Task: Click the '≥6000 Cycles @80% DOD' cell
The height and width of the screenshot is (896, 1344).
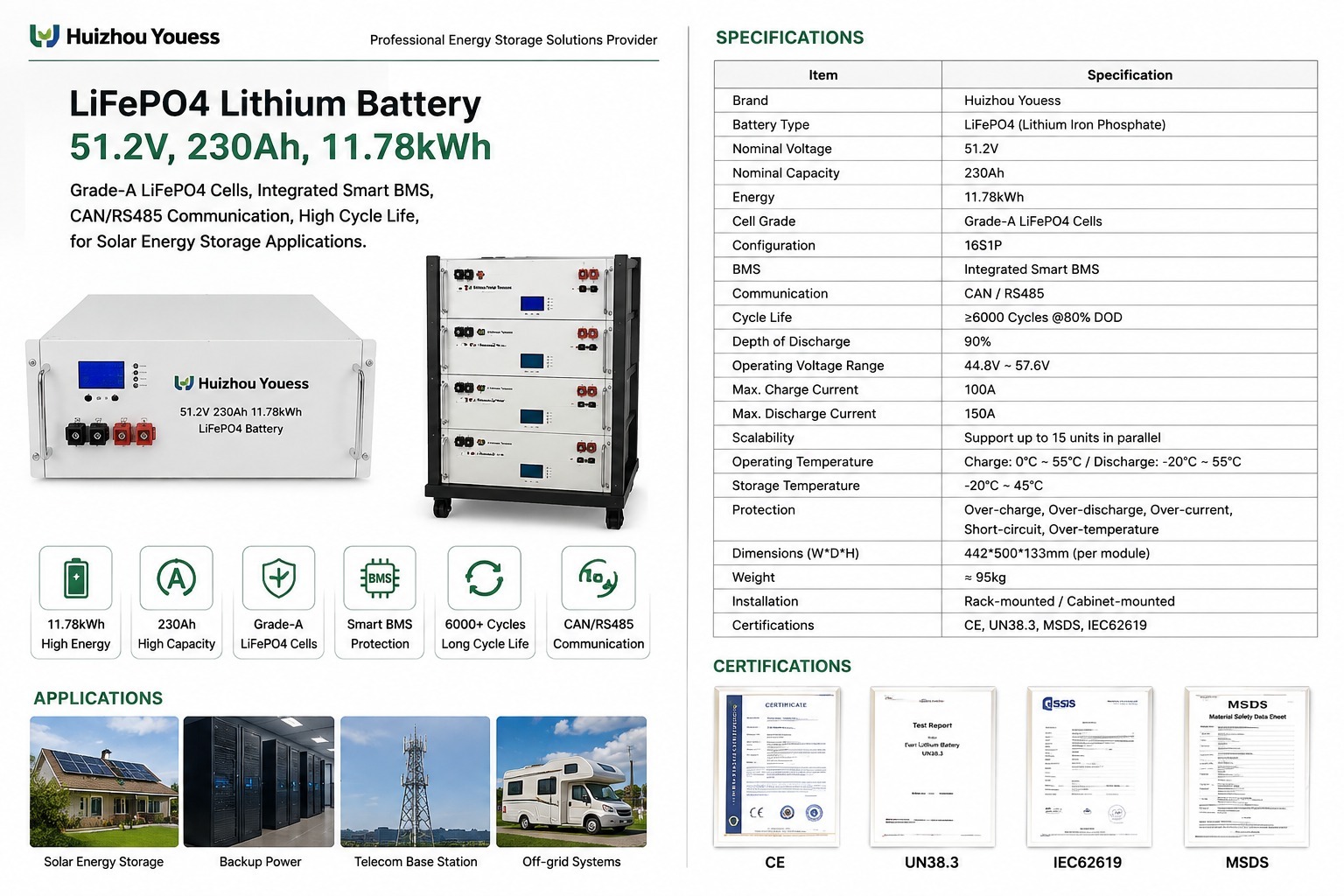Action: click(1043, 318)
